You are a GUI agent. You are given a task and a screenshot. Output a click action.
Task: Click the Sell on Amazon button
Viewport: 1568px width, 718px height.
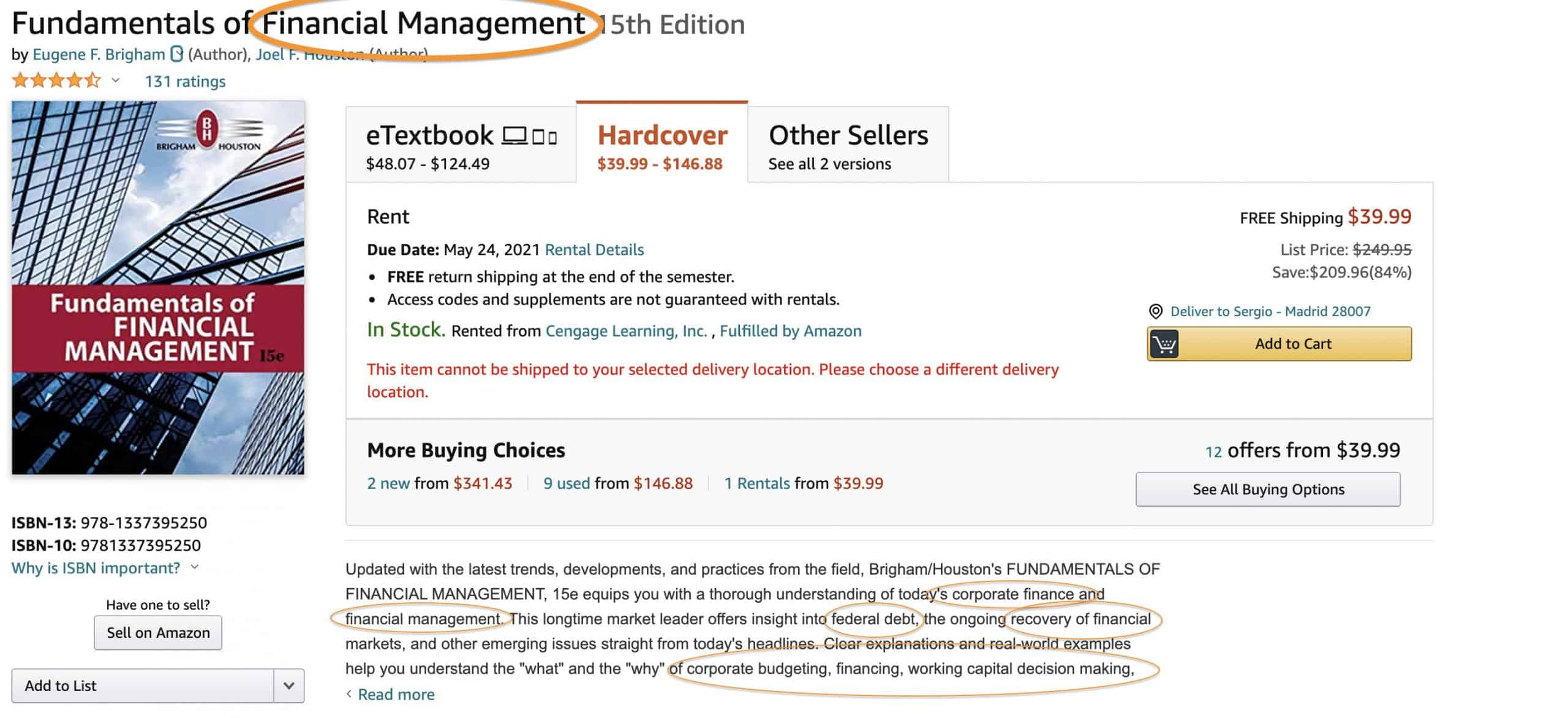[157, 632]
